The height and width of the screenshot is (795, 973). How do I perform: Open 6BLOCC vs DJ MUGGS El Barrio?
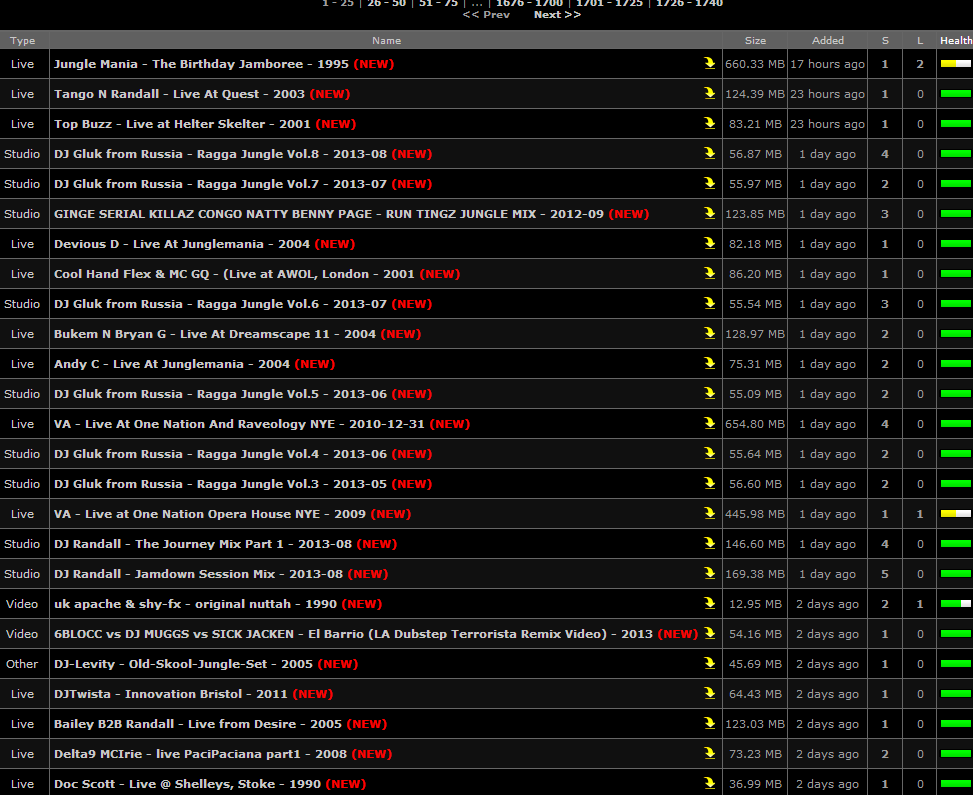[x=353, y=634]
